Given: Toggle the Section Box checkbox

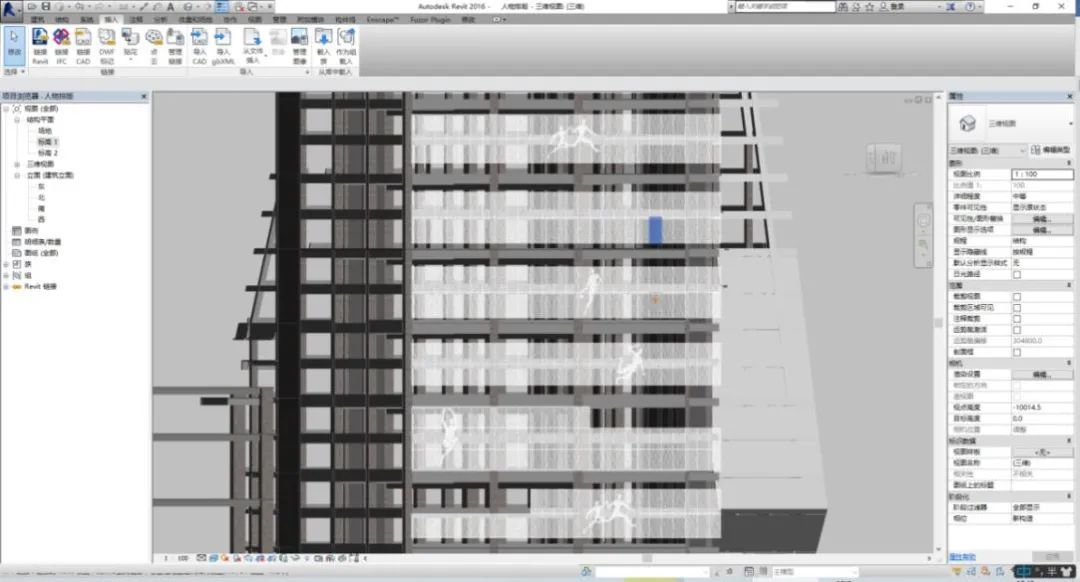Looking at the screenshot, I should tap(1017, 352).
